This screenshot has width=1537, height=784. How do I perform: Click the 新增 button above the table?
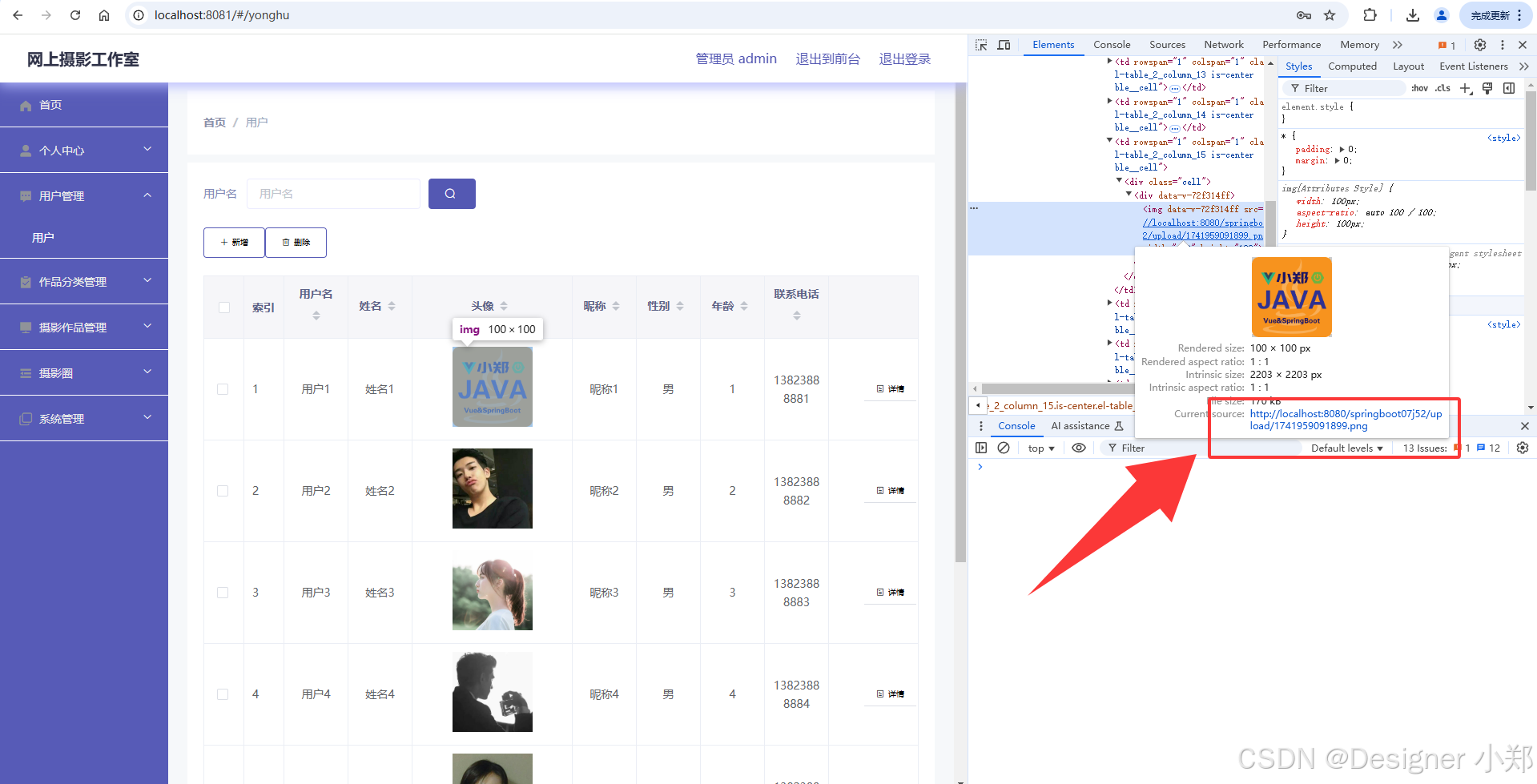[234, 242]
